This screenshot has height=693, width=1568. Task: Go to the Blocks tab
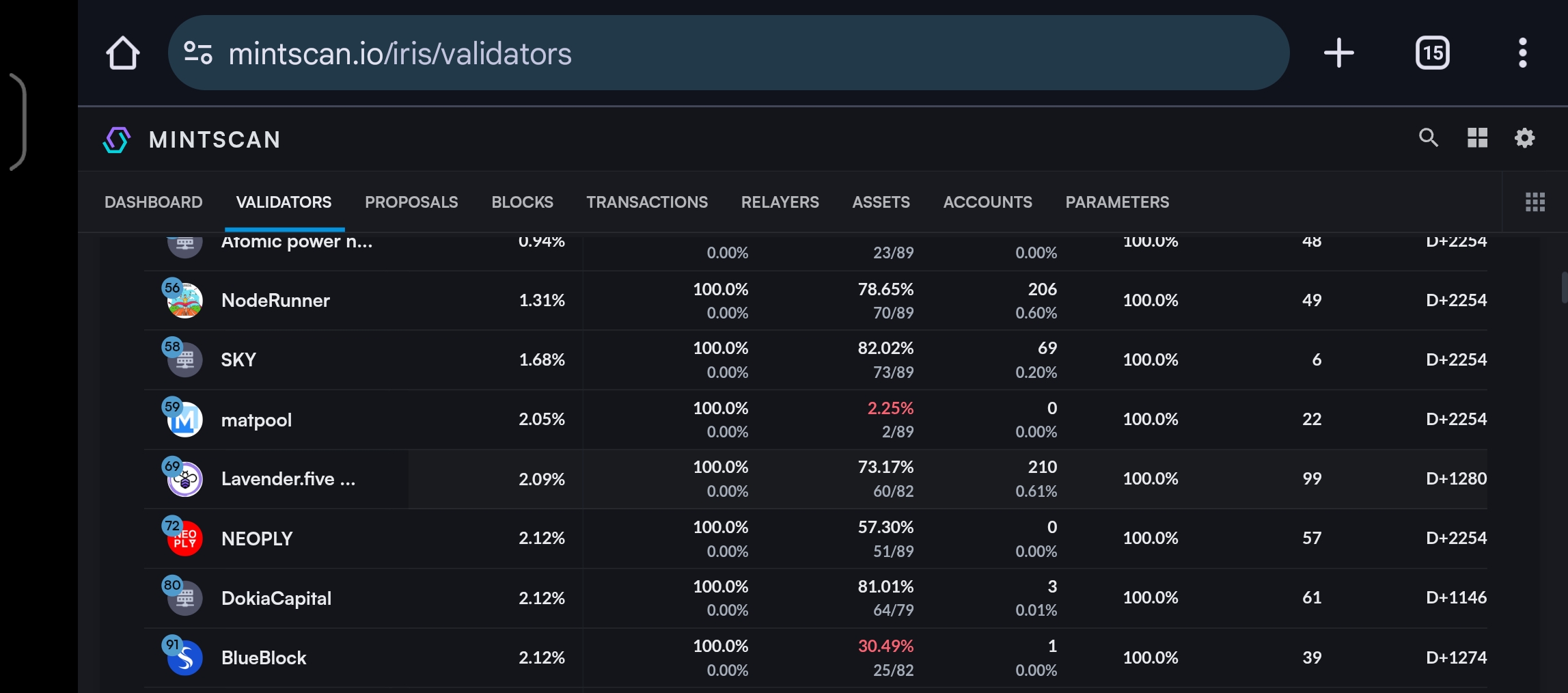pos(522,202)
